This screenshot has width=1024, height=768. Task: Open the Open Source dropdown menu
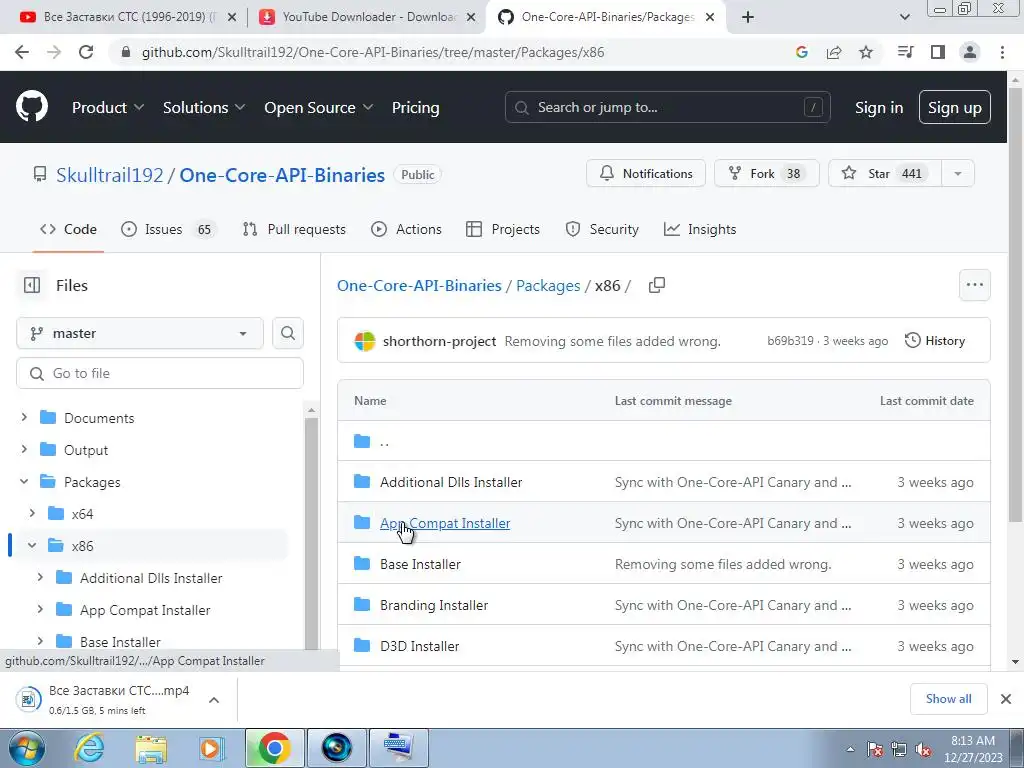pos(319,107)
